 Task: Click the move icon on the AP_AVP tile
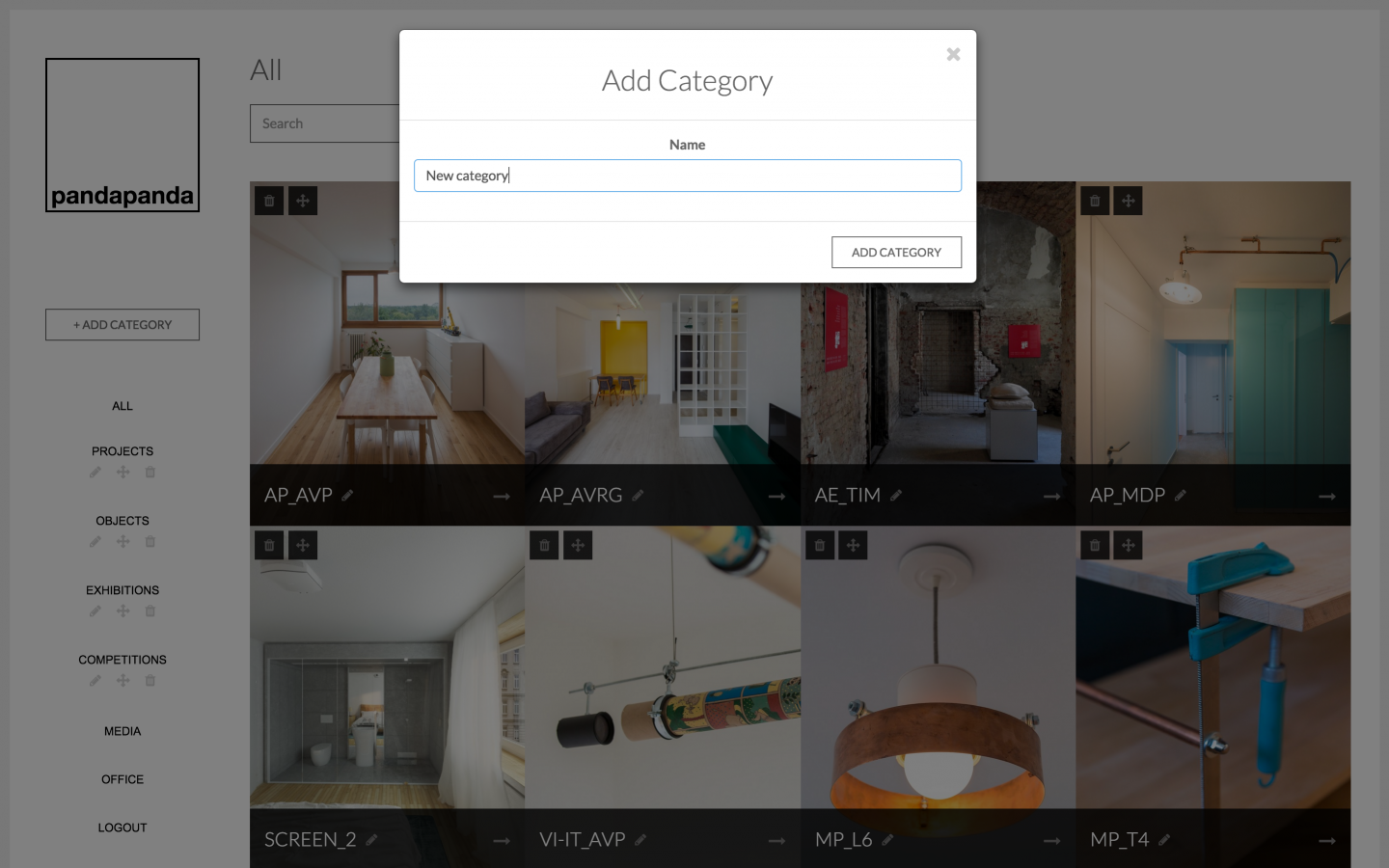coord(303,201)
